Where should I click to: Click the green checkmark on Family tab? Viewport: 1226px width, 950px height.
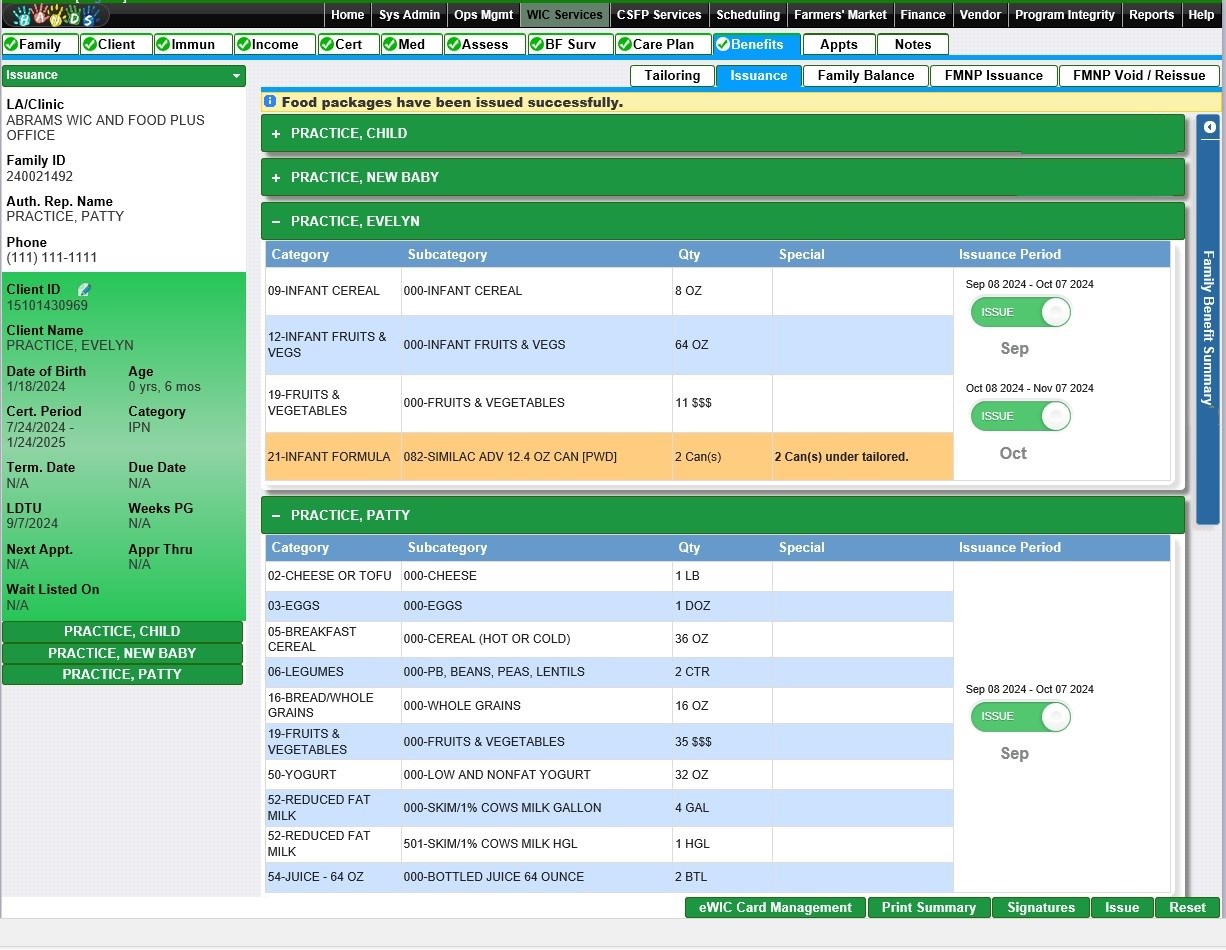tap(11, 44)
